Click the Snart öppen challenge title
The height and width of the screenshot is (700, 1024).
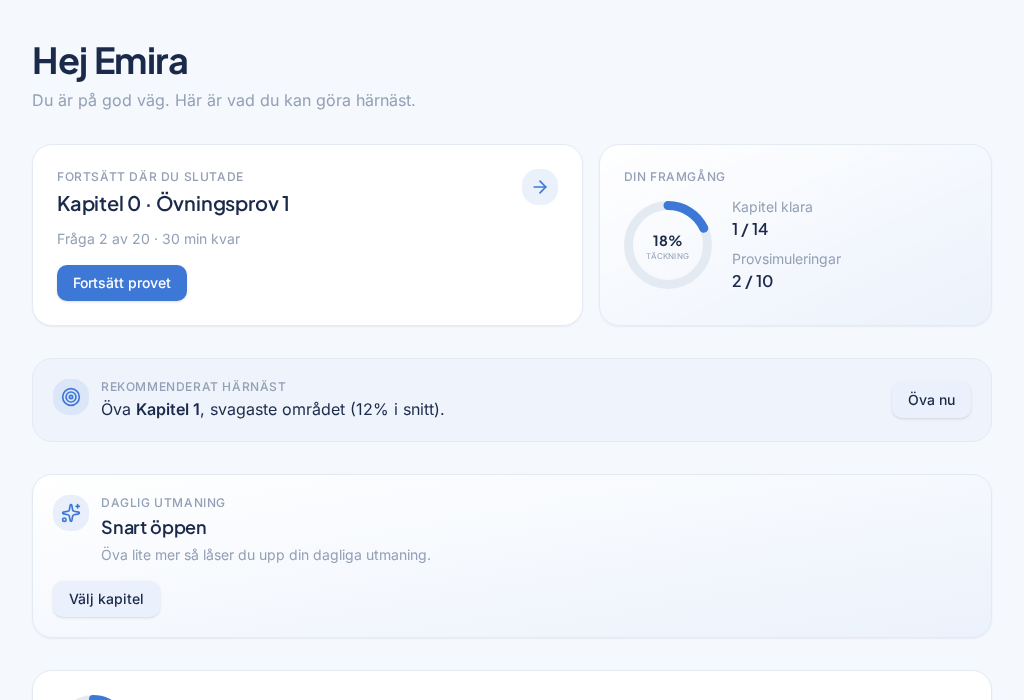point(153,528)
